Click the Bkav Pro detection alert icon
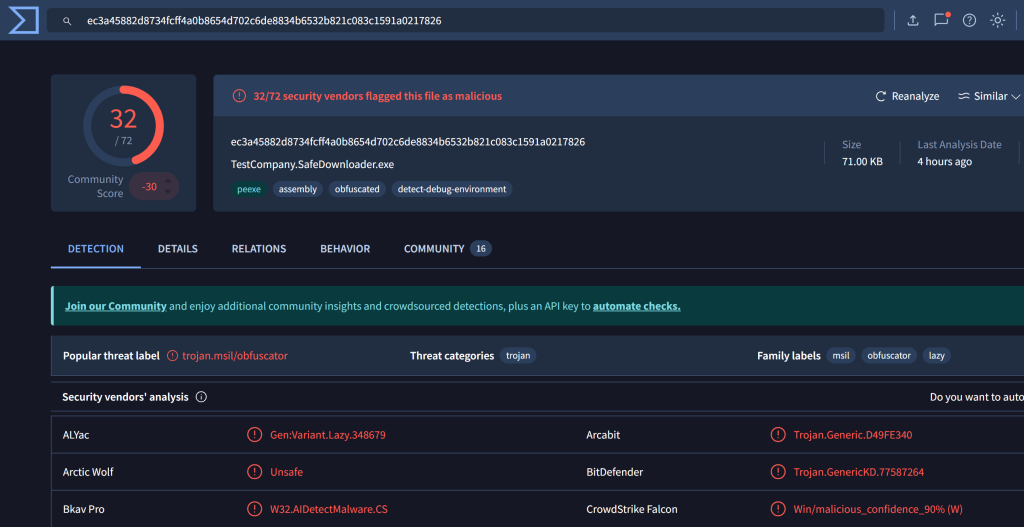Screen dimensions: 1024x527 tap(253, 509)
